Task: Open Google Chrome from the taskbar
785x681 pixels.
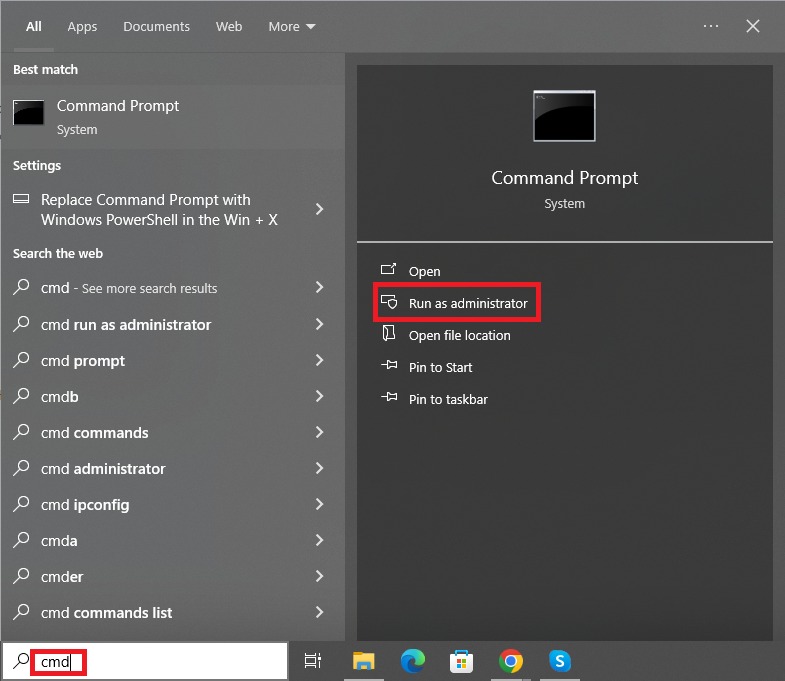Action: [x=511, y=661]
